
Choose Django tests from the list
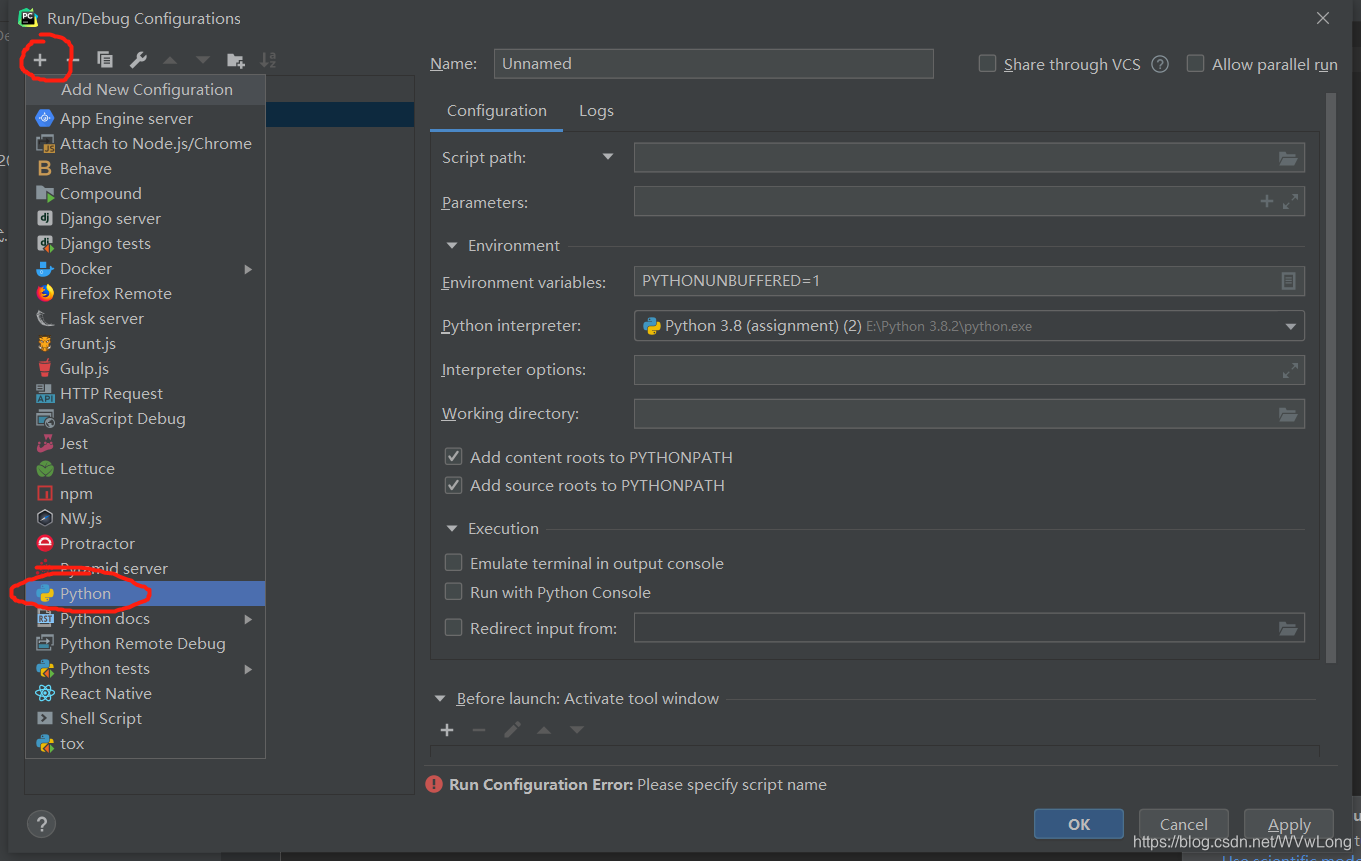click(x=145, y=243)
